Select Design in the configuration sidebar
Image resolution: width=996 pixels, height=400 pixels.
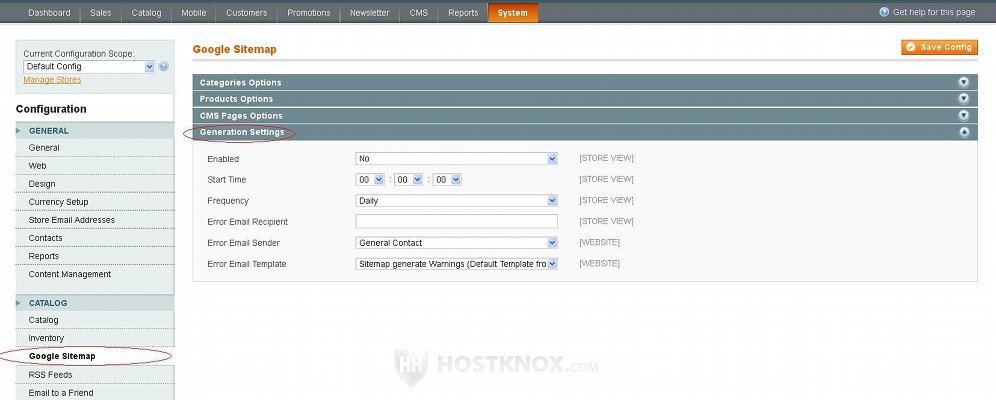95,184
